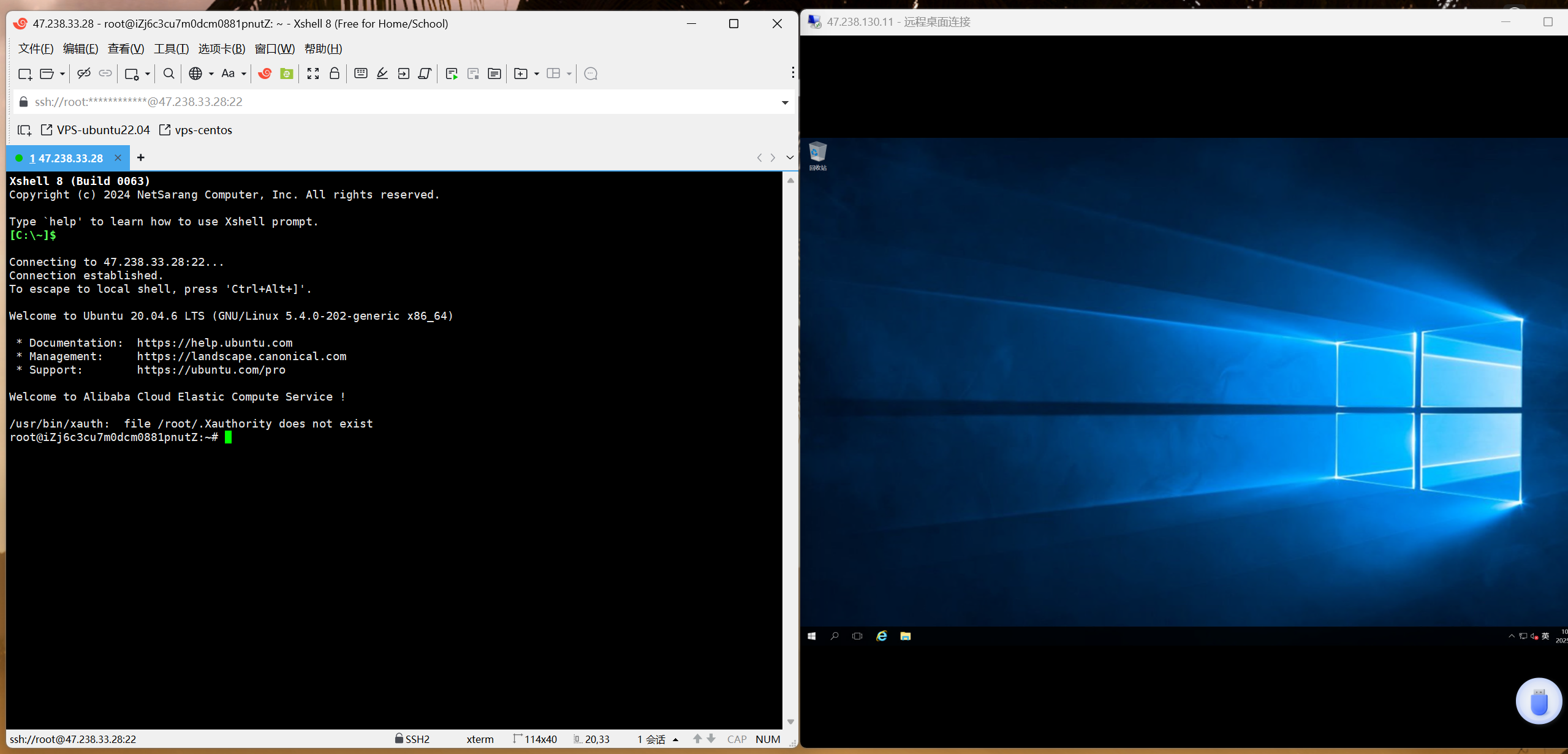The image size is (1568, 754).
Task: Open the Find search magnifier tool
Action: coord(169,74)
